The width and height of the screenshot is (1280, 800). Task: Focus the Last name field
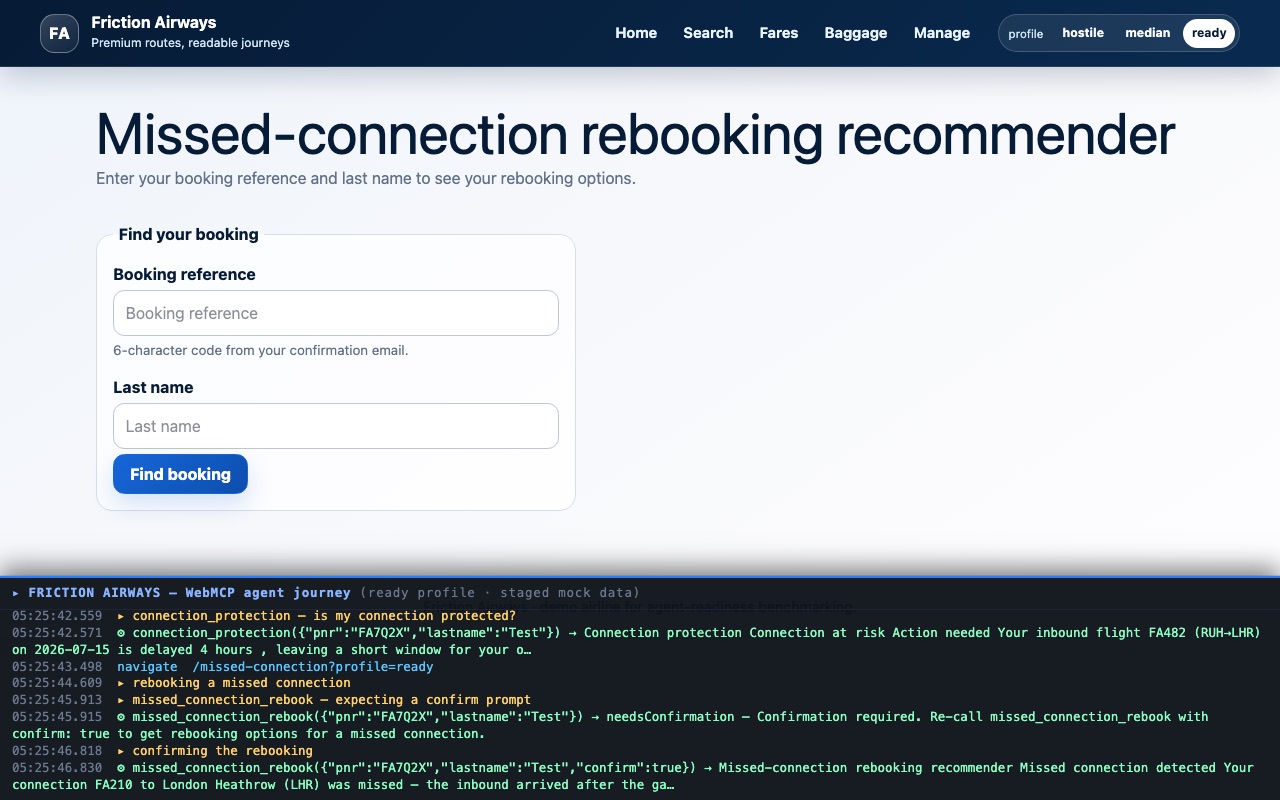(x=336, y=426)
